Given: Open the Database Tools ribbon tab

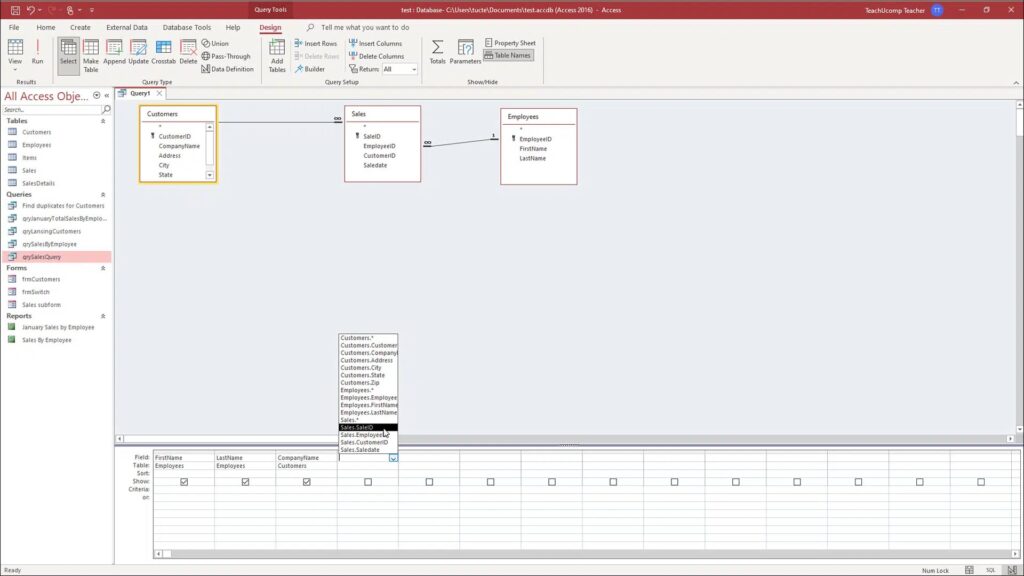Looking at the screenshot, I should (x=187, y=28).
